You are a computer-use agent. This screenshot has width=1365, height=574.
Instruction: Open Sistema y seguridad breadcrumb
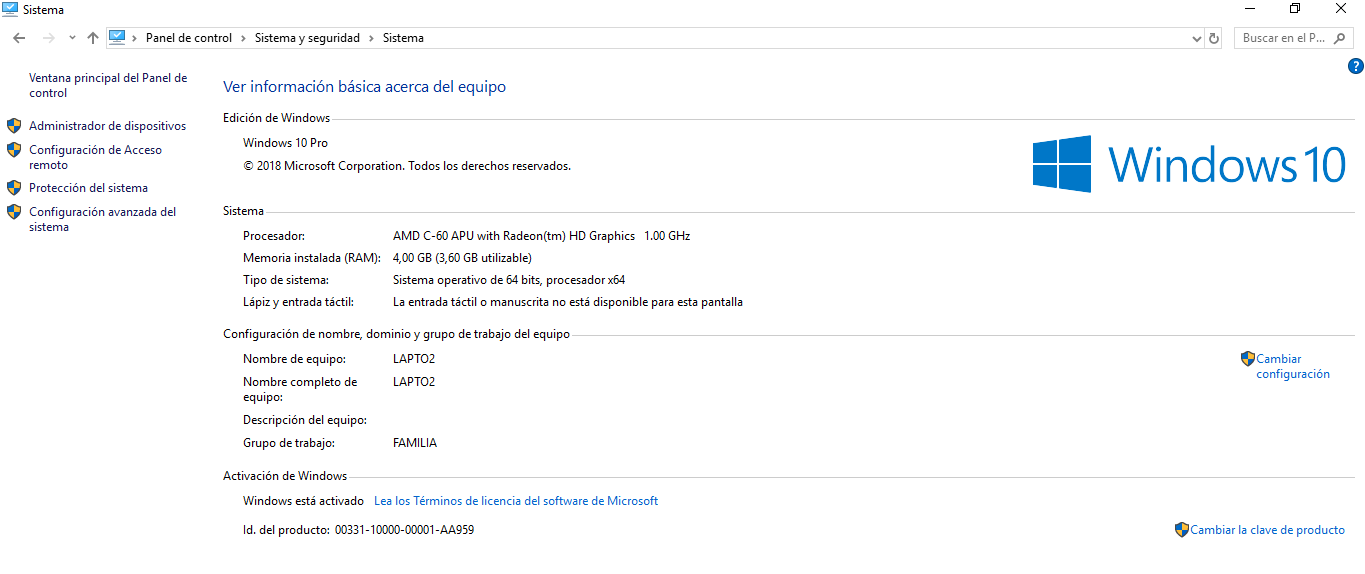[307, 38]
